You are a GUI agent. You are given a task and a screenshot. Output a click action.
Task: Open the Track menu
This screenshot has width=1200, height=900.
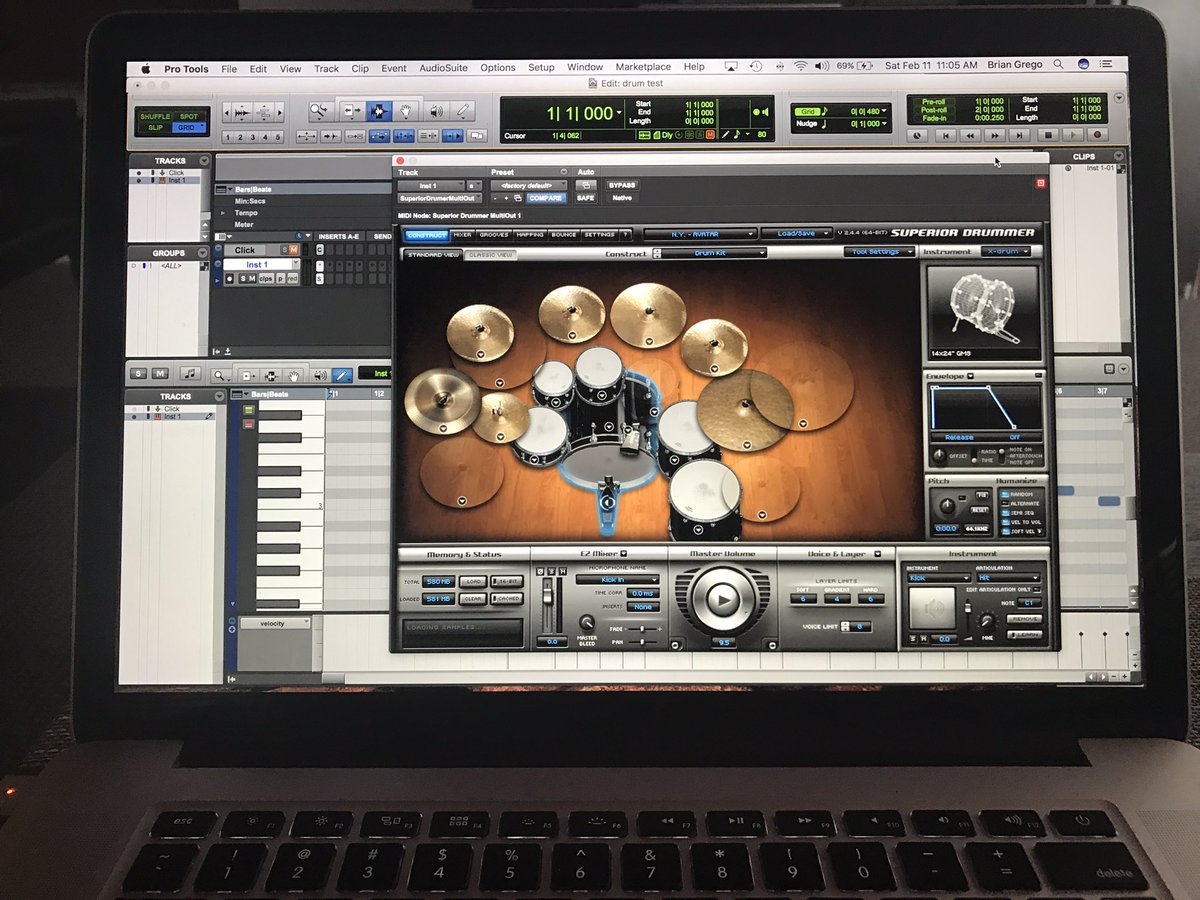(x=326, y=69)
